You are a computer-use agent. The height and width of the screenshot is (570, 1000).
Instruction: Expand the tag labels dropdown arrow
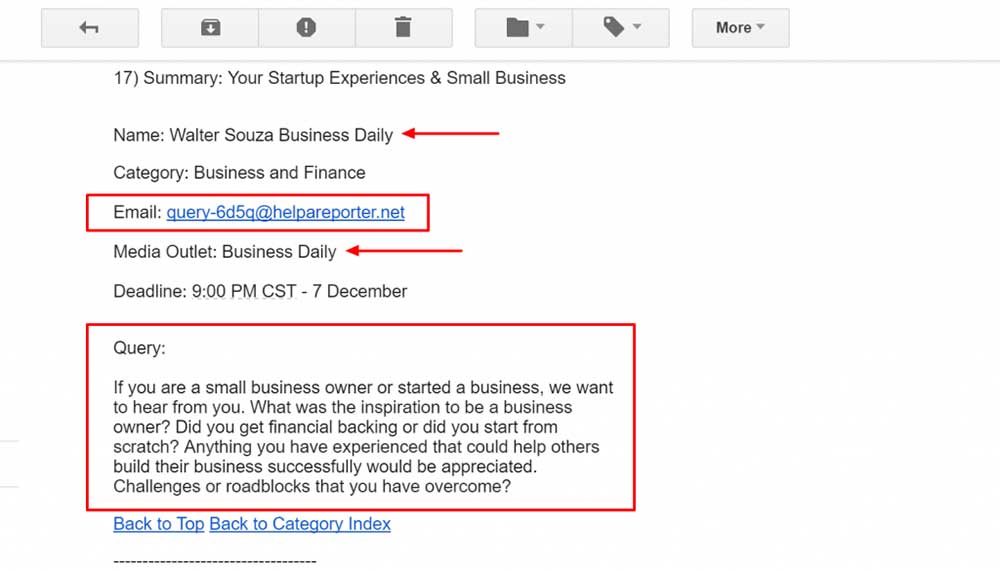[x=637, y=27]
